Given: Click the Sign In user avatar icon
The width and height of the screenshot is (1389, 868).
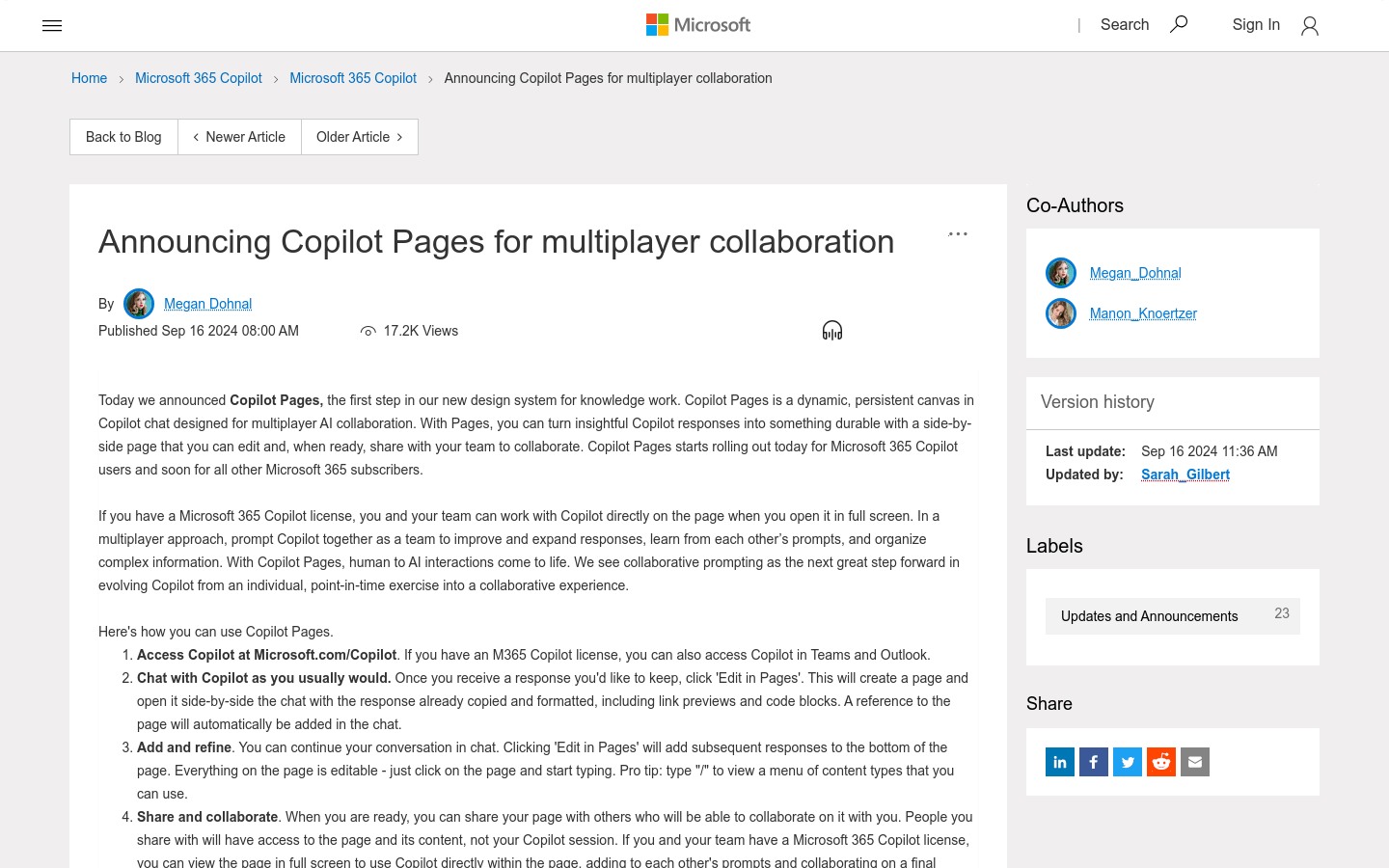Looking at the screenshot, I should pyautogui.click(x=1309, y=26).
